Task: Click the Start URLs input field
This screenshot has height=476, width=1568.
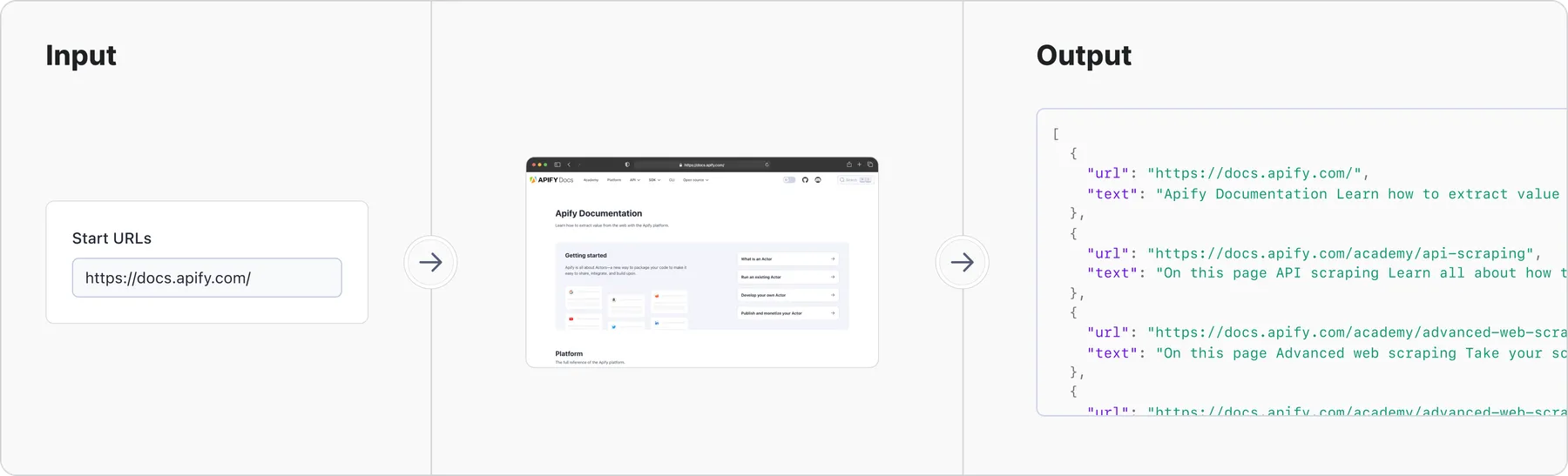Action: pos(206,278)
